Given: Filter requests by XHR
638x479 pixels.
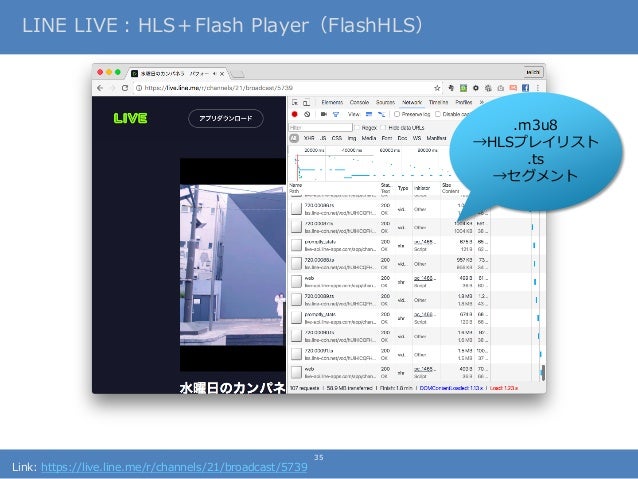Looking at the screenshot, I should 309,138.
